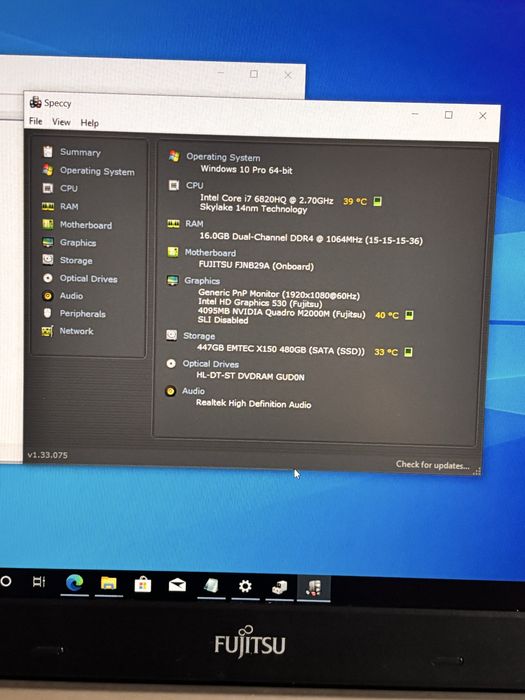Close the background window behind Speccy

coord(288,75)
